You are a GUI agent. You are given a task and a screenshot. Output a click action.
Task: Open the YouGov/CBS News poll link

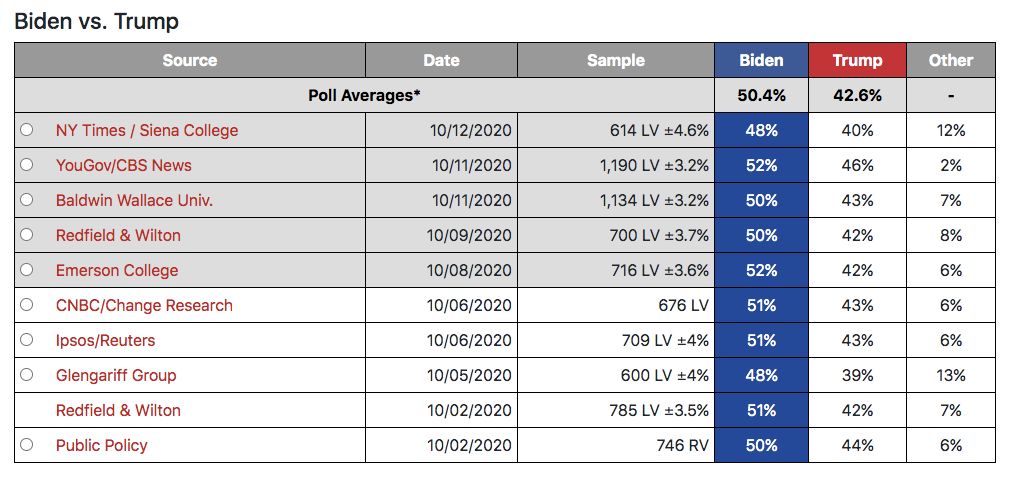point(123,165)
